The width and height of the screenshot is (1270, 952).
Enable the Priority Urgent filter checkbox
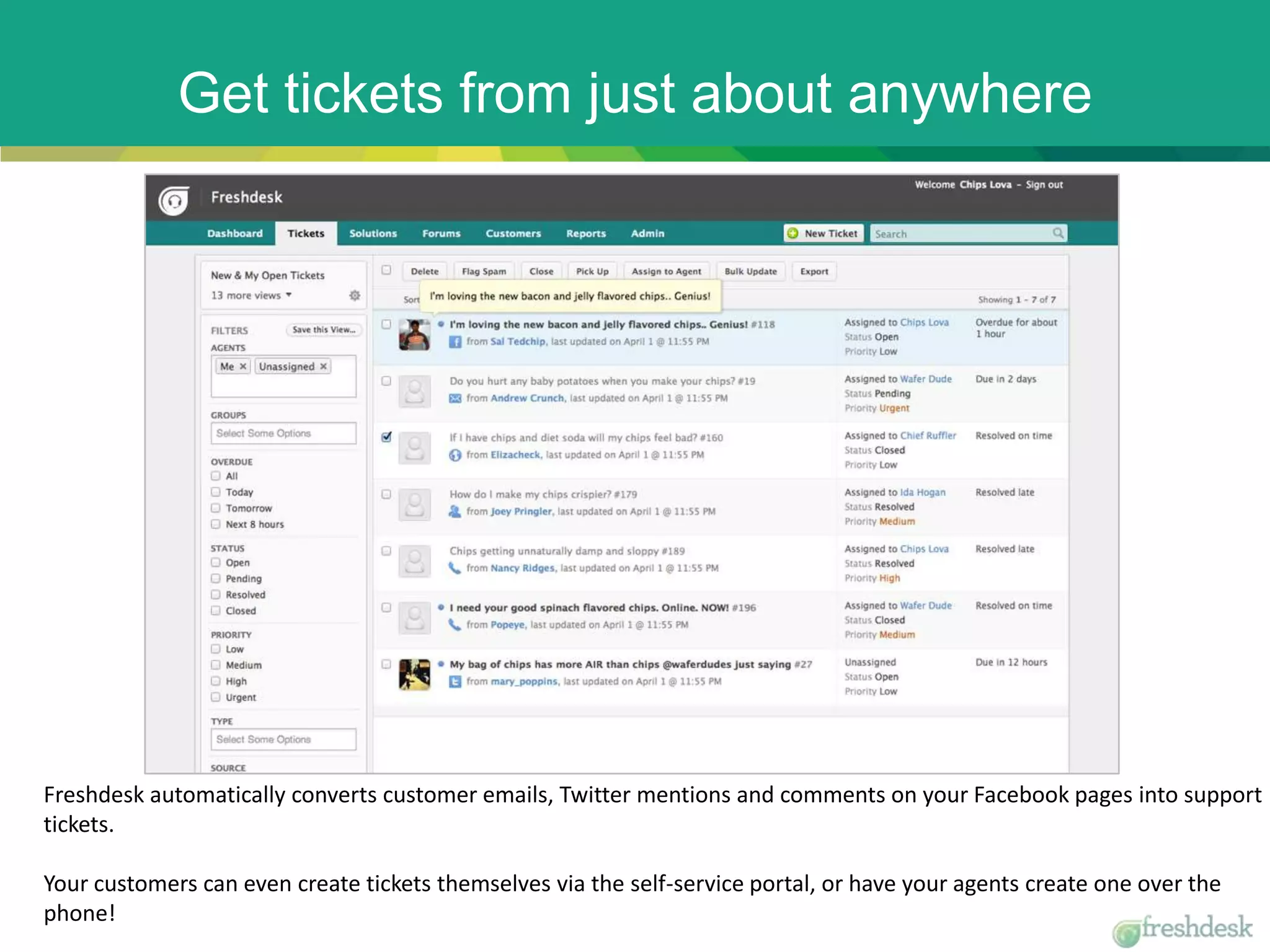[216, 697]
